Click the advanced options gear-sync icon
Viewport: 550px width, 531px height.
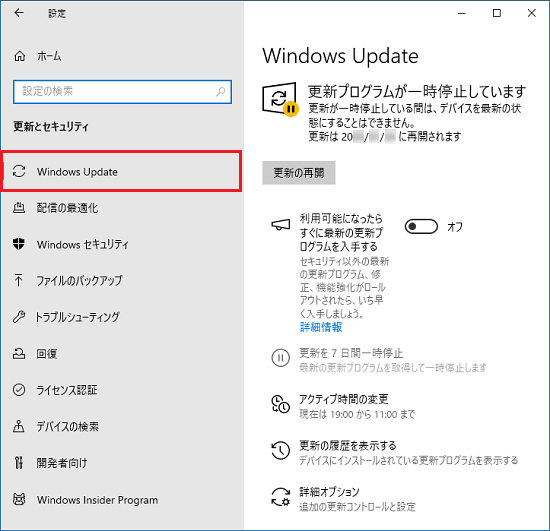(x=281, y=497)
